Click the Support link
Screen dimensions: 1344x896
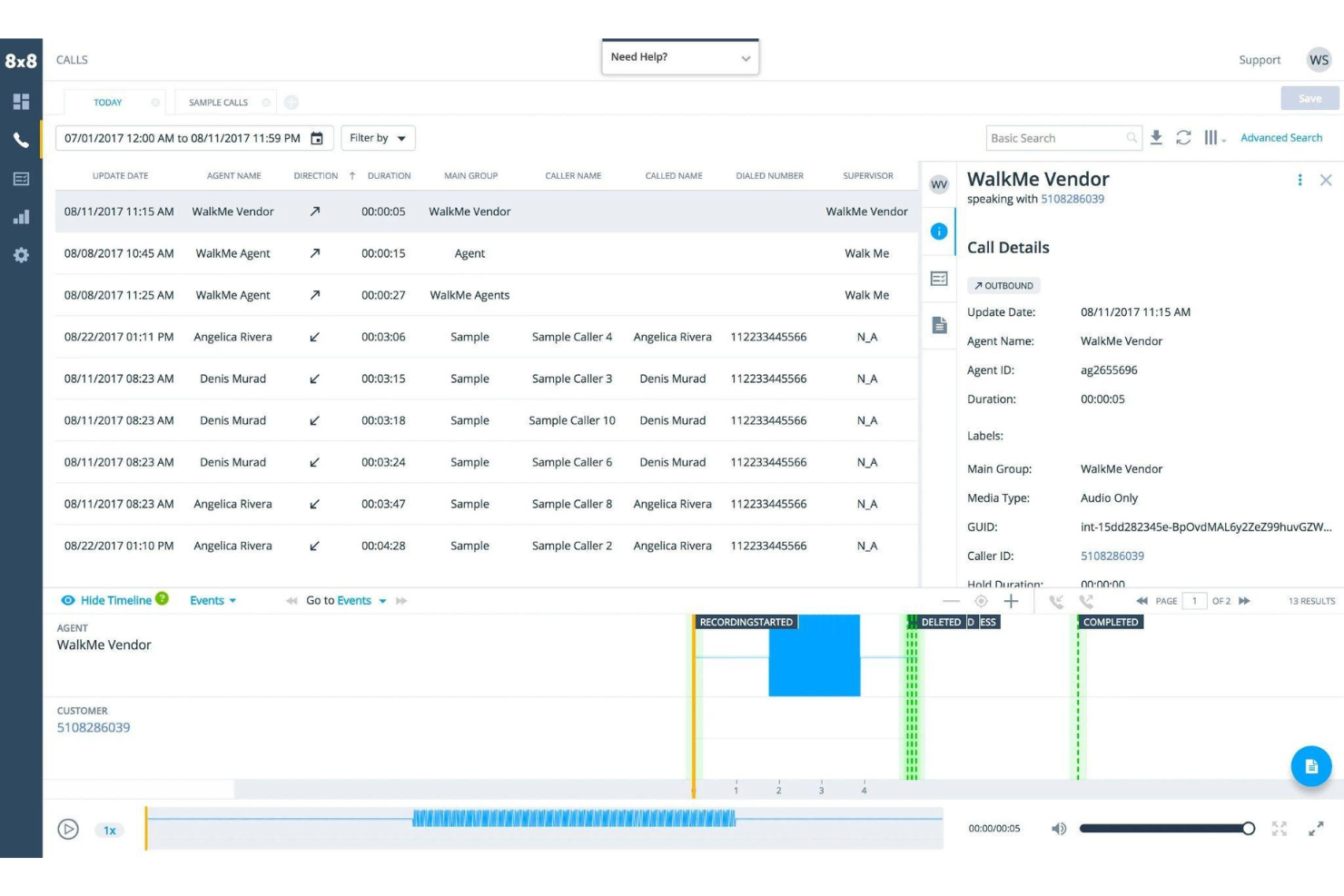pos(1260,60)
